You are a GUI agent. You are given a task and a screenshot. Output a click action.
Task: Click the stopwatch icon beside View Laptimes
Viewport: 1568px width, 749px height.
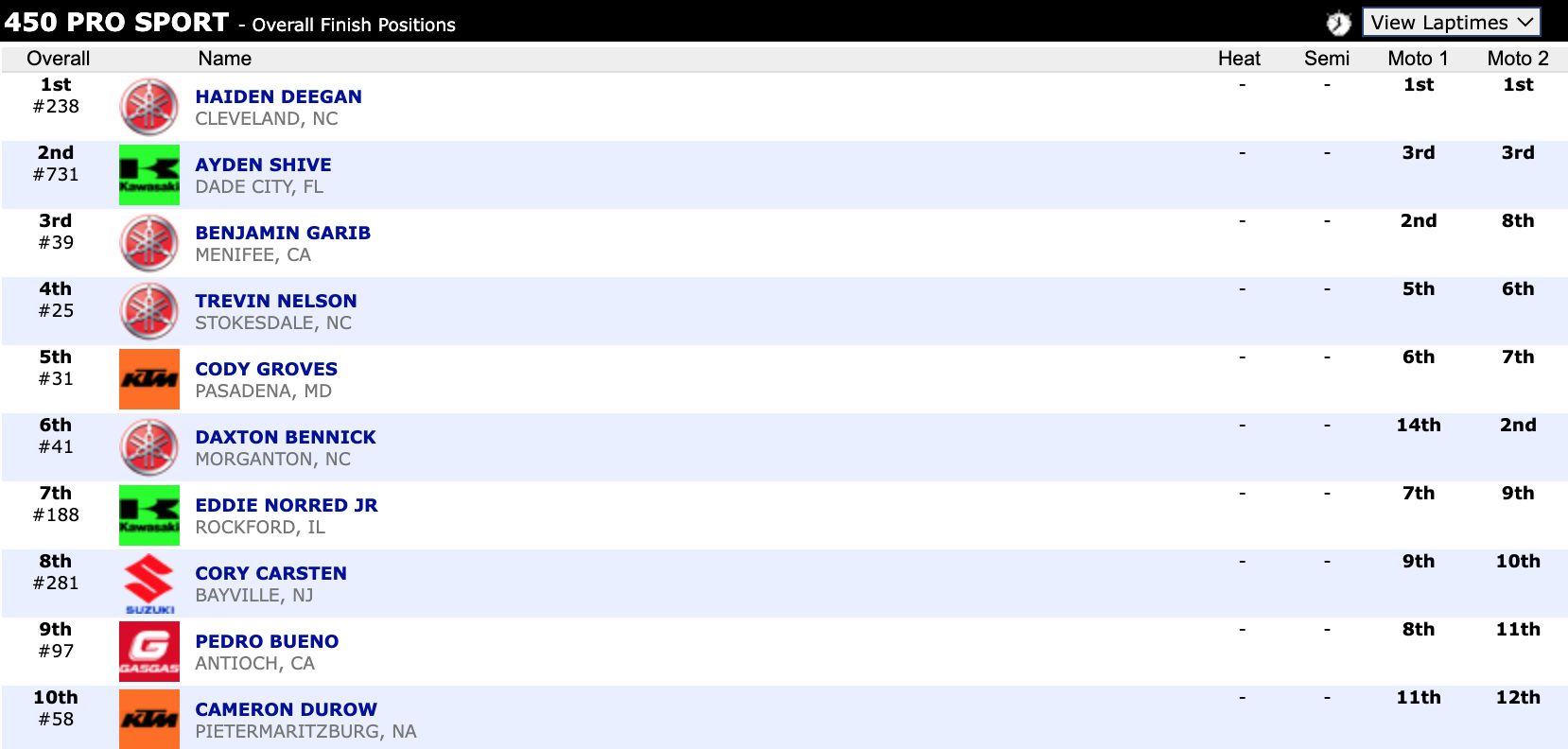point(1338,23)
